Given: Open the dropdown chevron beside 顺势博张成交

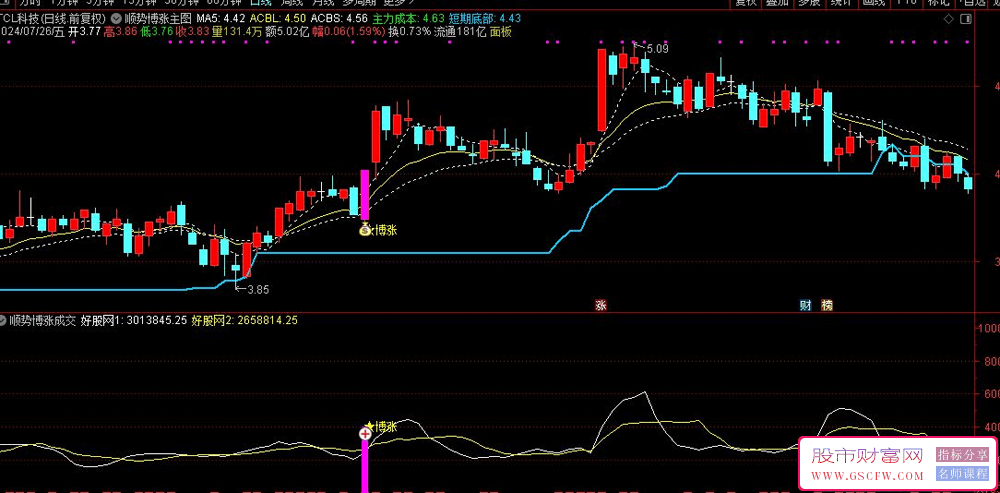Looking at the screenshot, I should [x=3, y=323].
